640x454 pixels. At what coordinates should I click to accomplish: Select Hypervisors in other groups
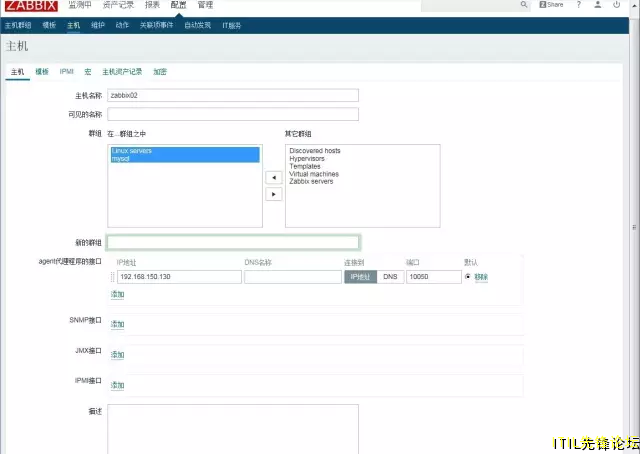pyautogui.click(x=307, y=158)
